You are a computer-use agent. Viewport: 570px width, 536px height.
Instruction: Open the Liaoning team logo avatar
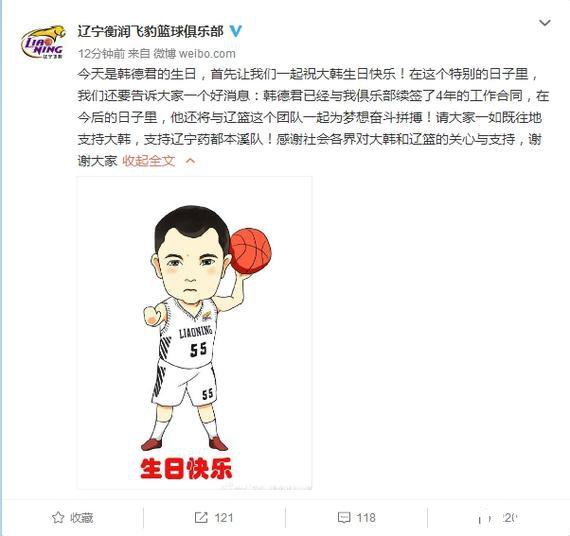pyautogui.click(x=43, y=42)
